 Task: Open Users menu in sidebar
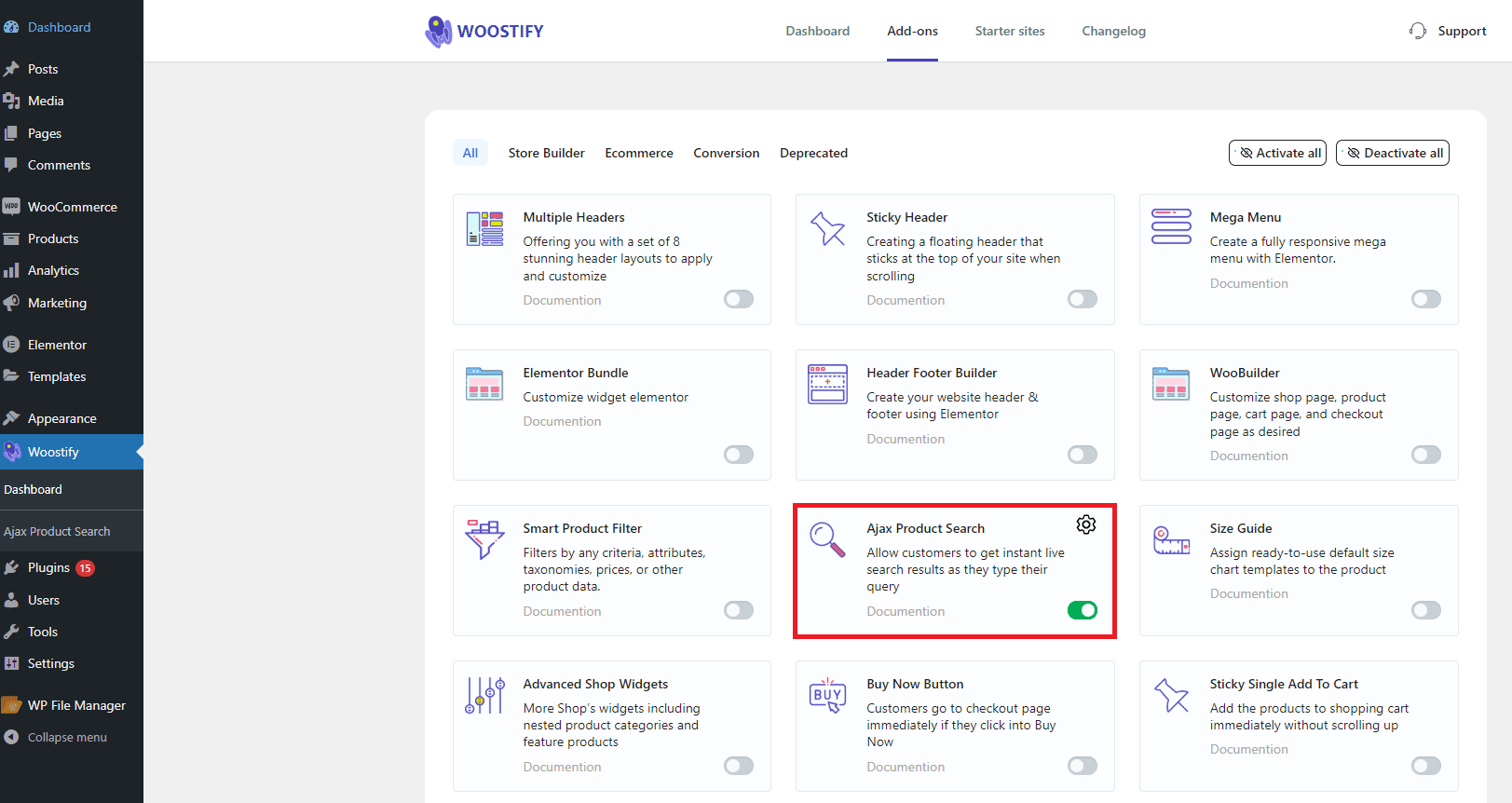72,600
